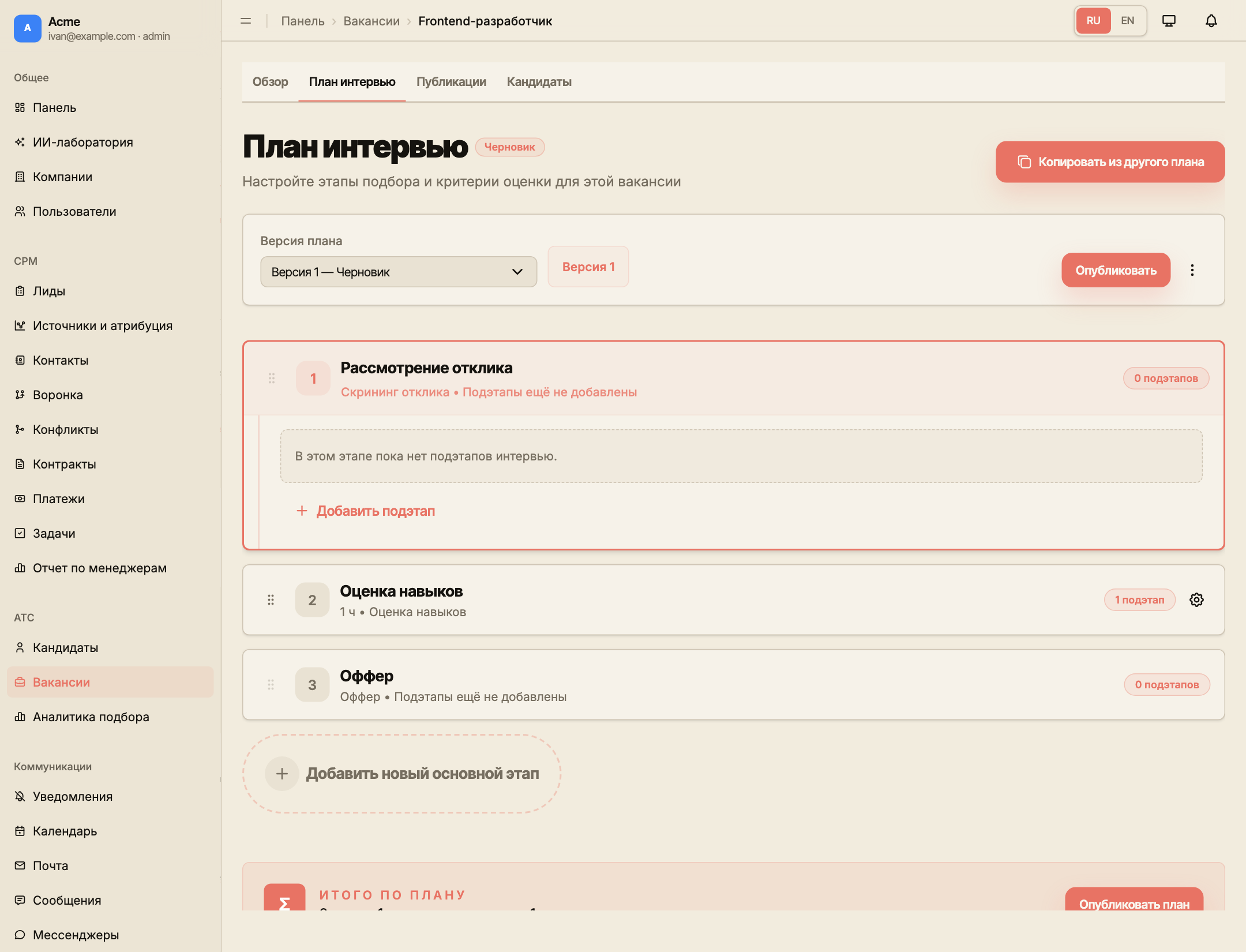Open settings gear for Оценка навыков stage
The height and width of the screenshot is (952, 1246).
click(1196, 599)
